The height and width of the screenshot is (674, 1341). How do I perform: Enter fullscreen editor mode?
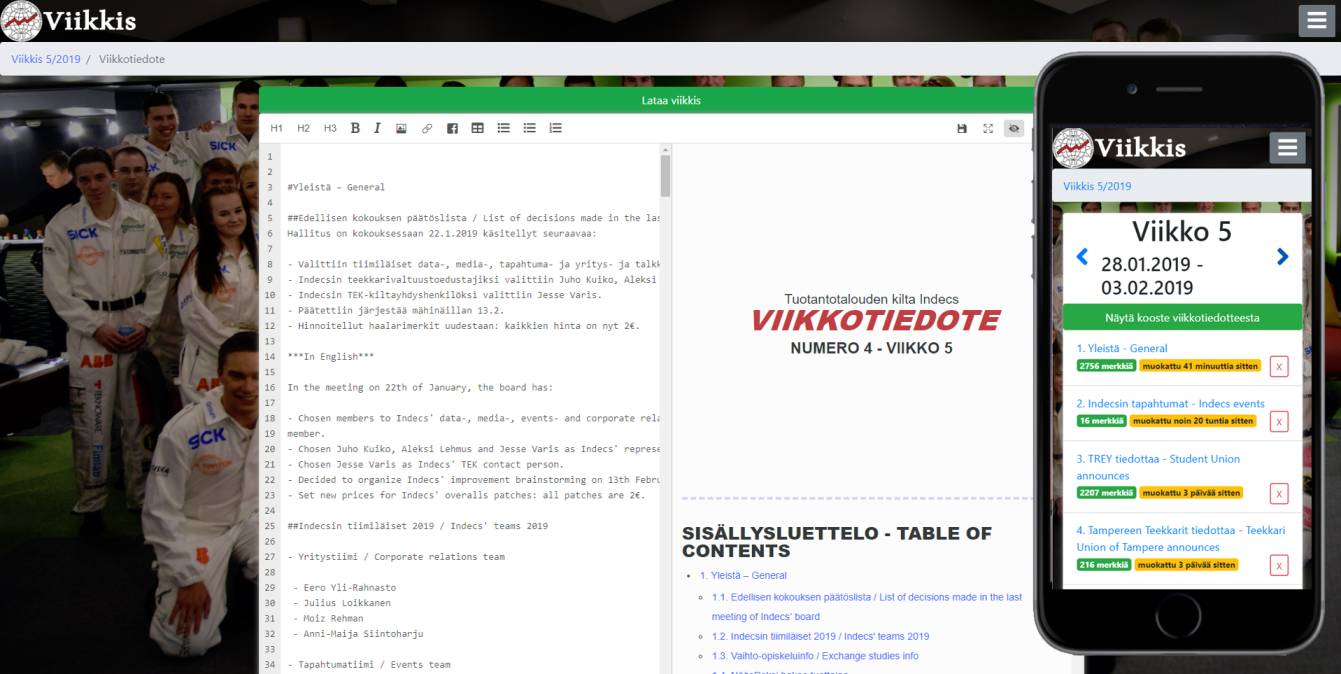(x=988, y=128)
